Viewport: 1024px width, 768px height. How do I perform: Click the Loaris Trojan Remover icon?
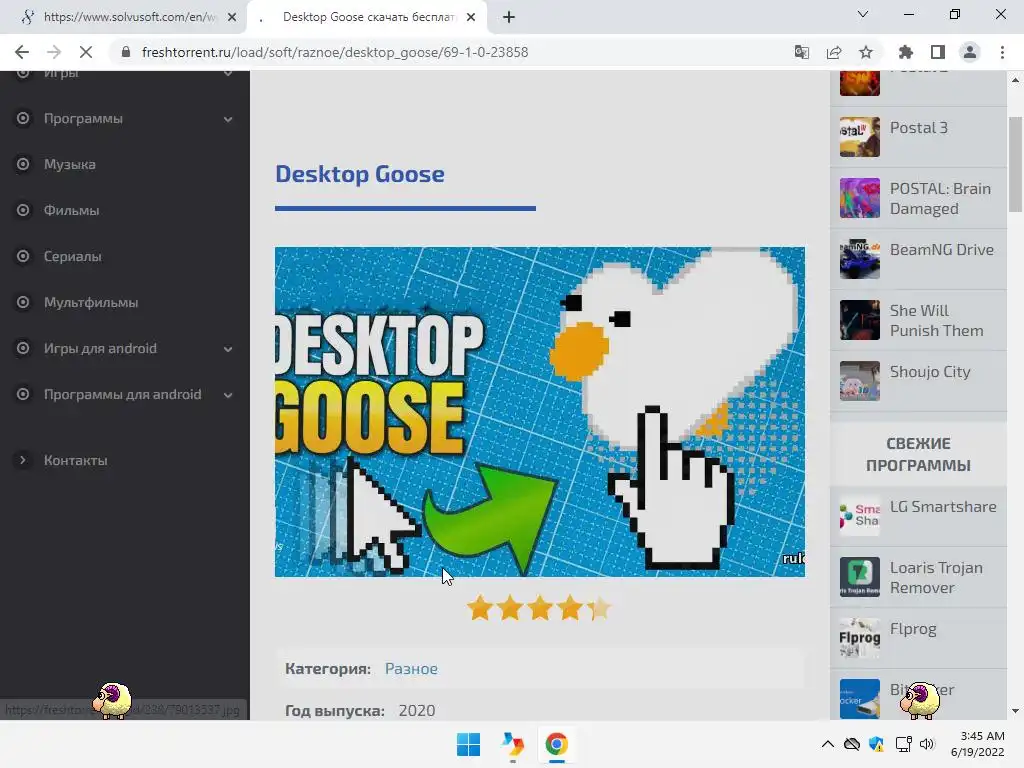(859, 577)
